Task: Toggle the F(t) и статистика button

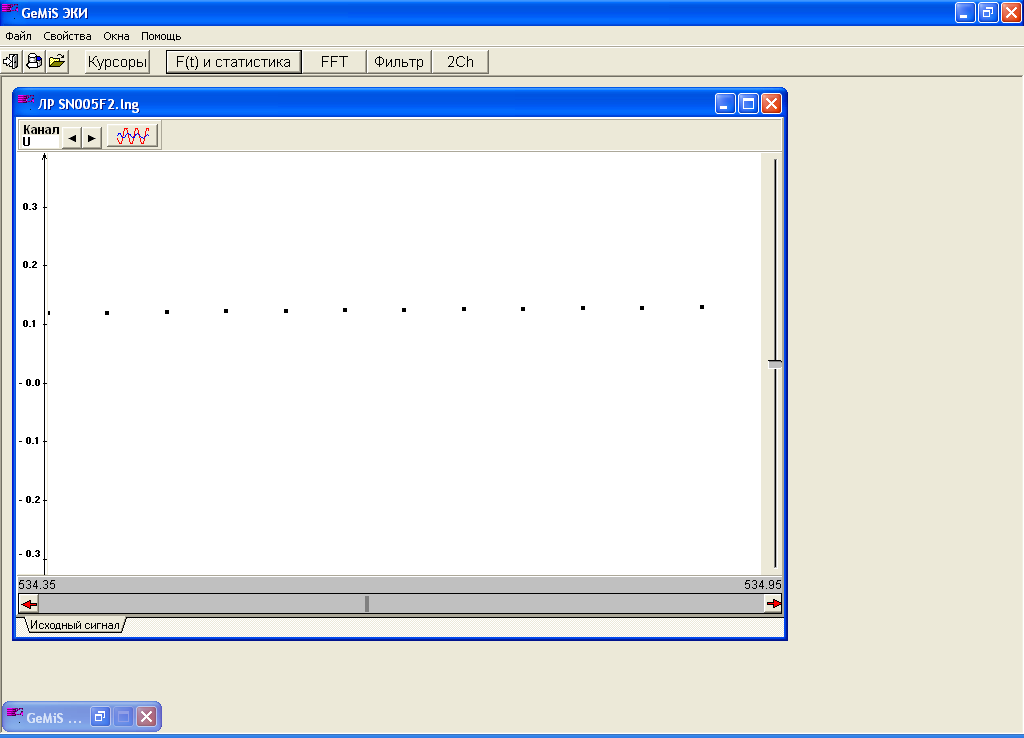Action: tap(233, 62)
